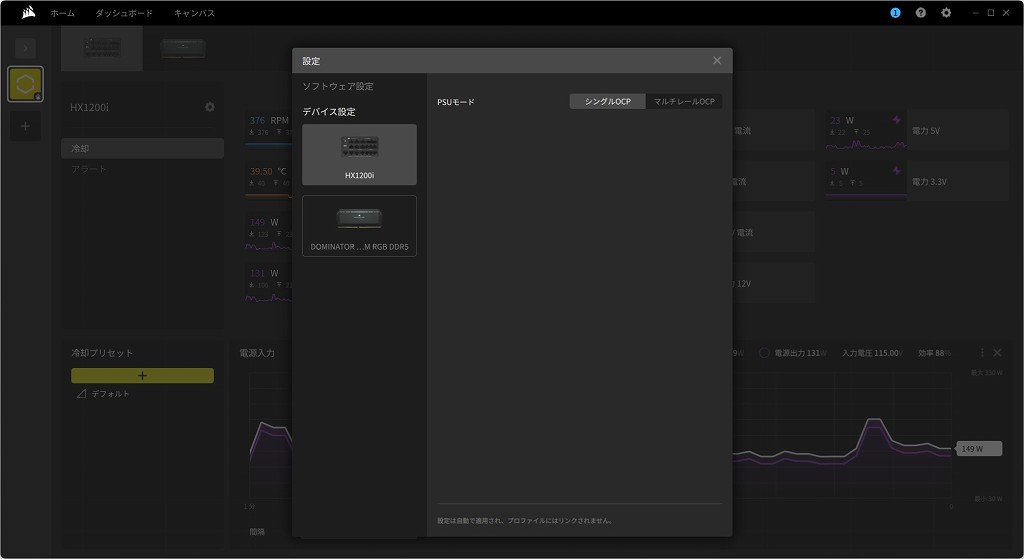
Task: Open the help question mark icon
Action: tap(920, 12)
